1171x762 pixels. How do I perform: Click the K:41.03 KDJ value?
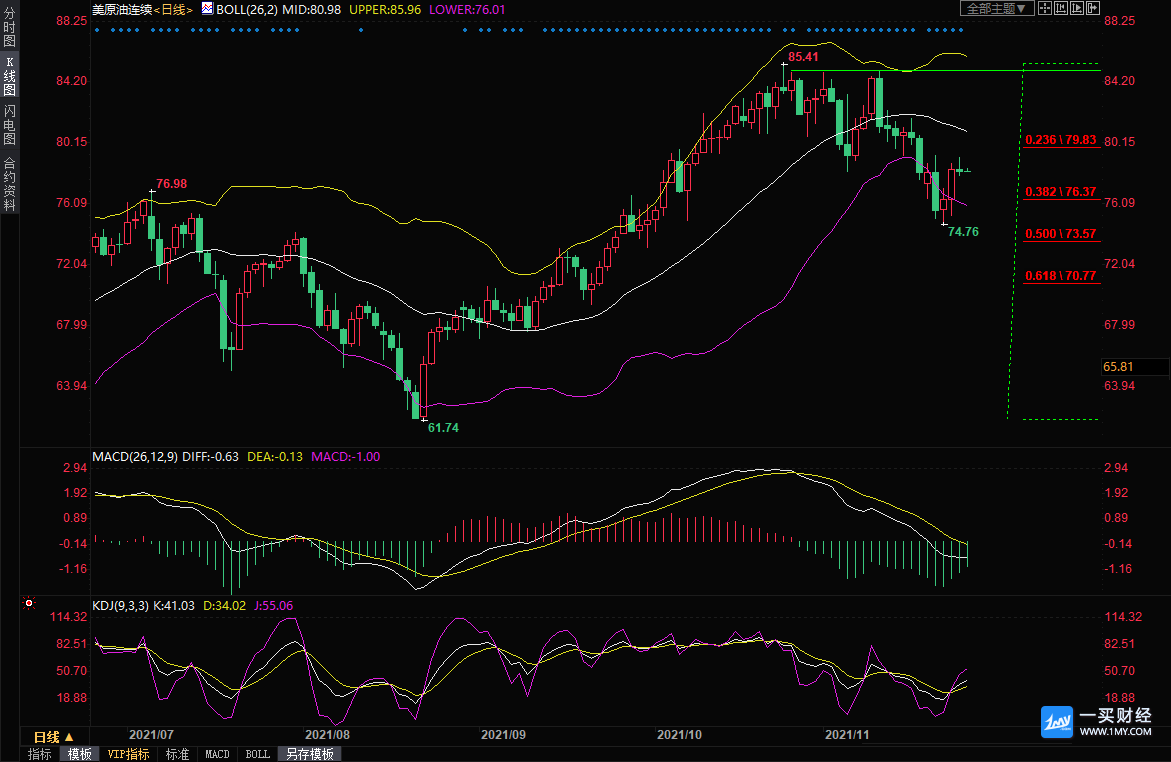[174, 606]
